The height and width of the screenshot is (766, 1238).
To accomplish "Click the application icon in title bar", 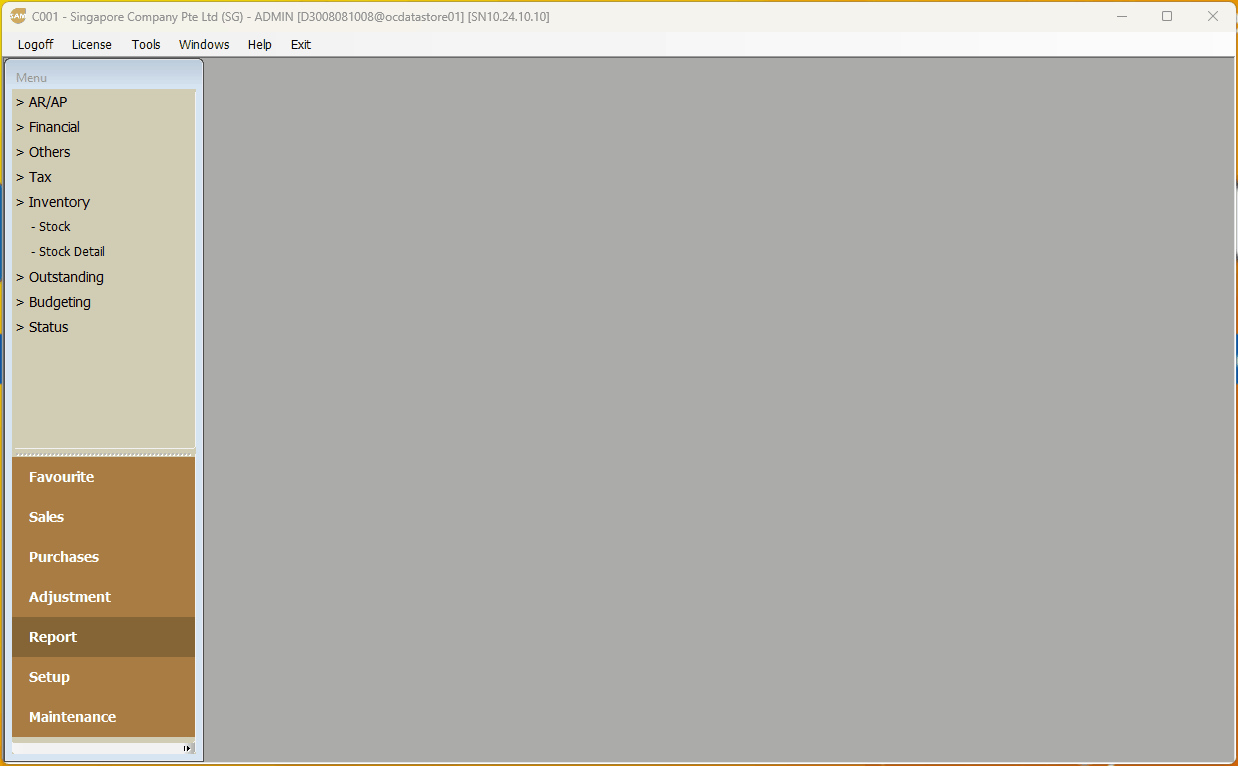I will (18, 16).
